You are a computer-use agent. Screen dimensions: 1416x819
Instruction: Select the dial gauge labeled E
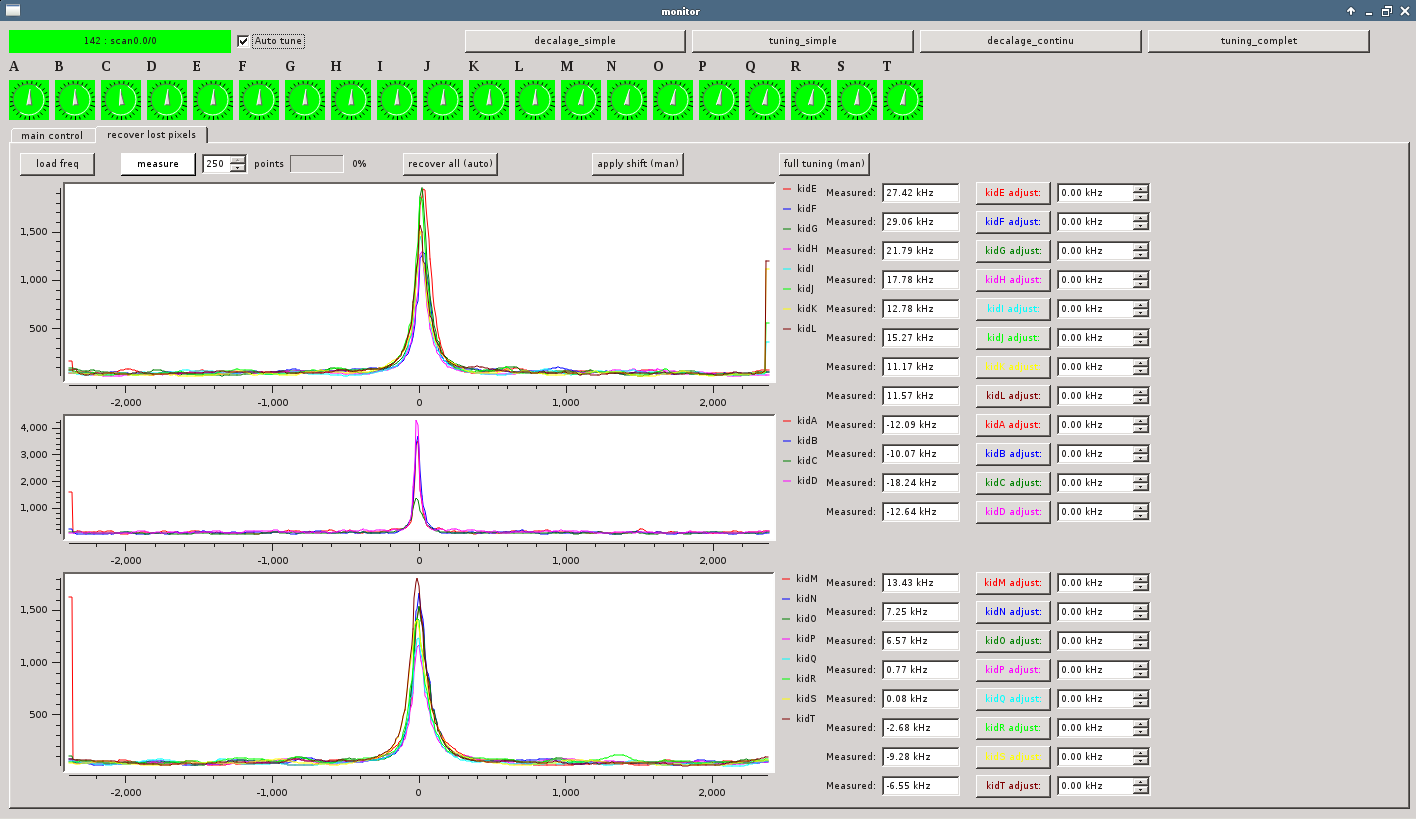213,100
